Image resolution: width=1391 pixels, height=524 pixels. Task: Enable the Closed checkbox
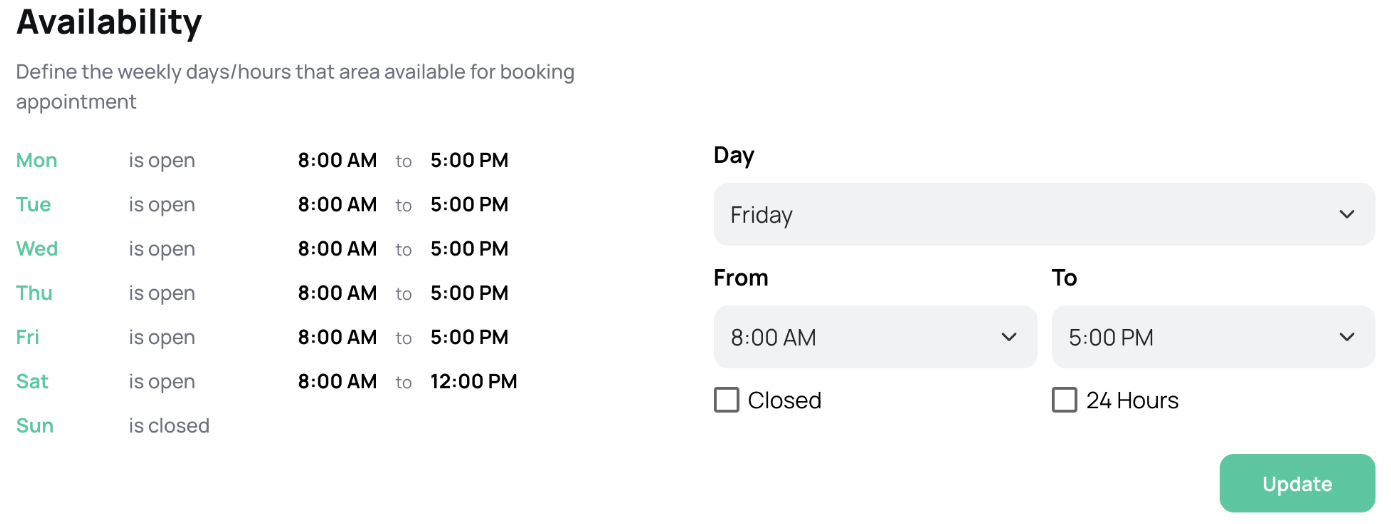pos(726,400)
